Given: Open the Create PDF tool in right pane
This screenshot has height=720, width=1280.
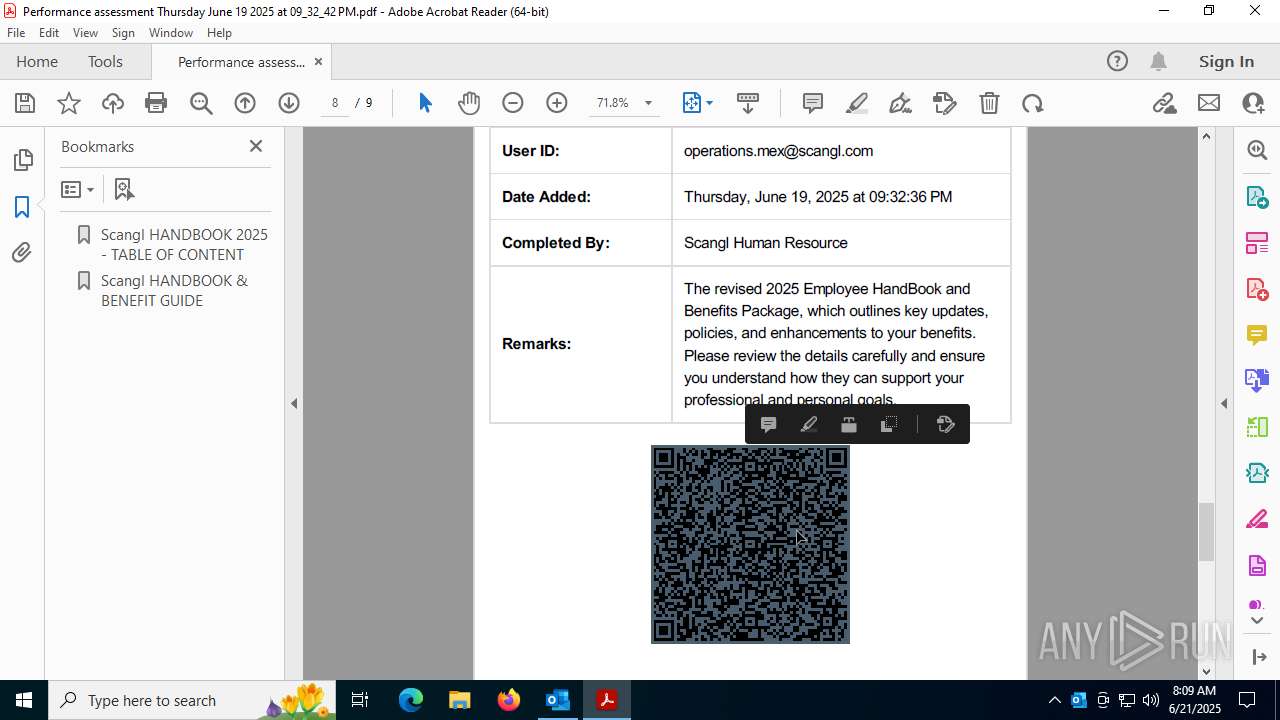Looking at the screenshot, I should [1257, 289].
